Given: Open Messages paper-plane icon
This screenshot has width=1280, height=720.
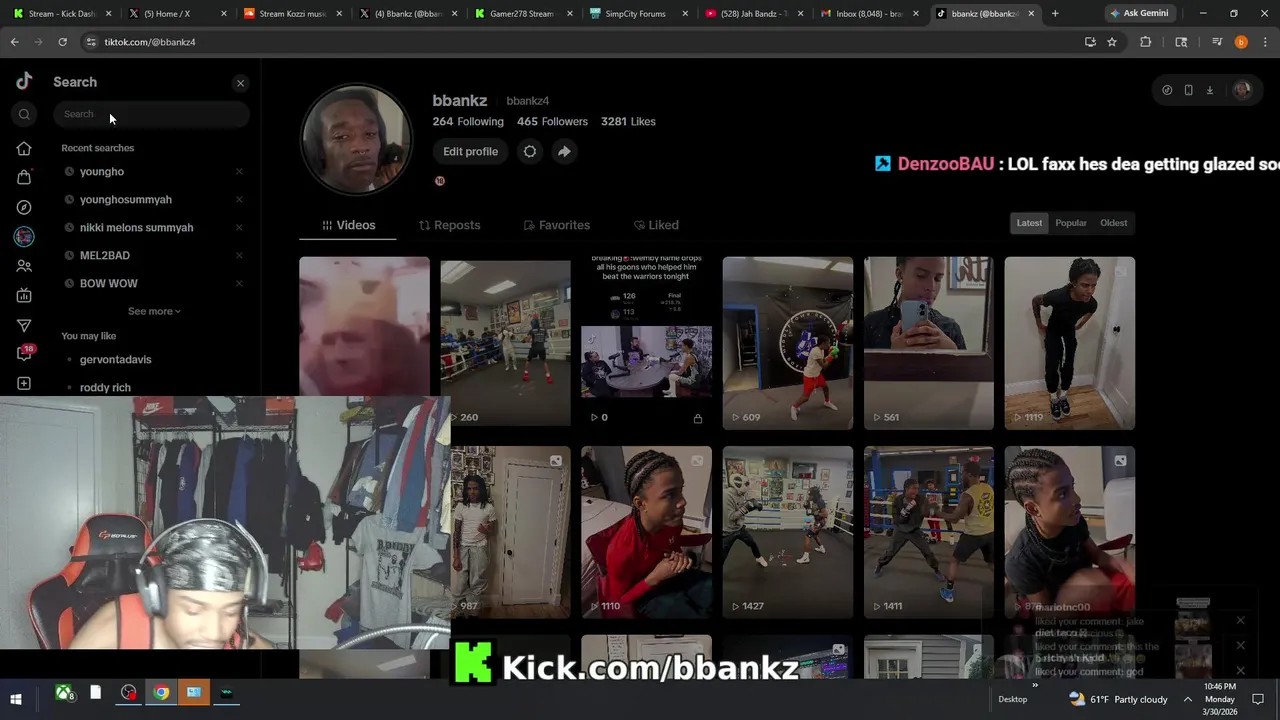Looking at the screenshot, I should point(24,325).
